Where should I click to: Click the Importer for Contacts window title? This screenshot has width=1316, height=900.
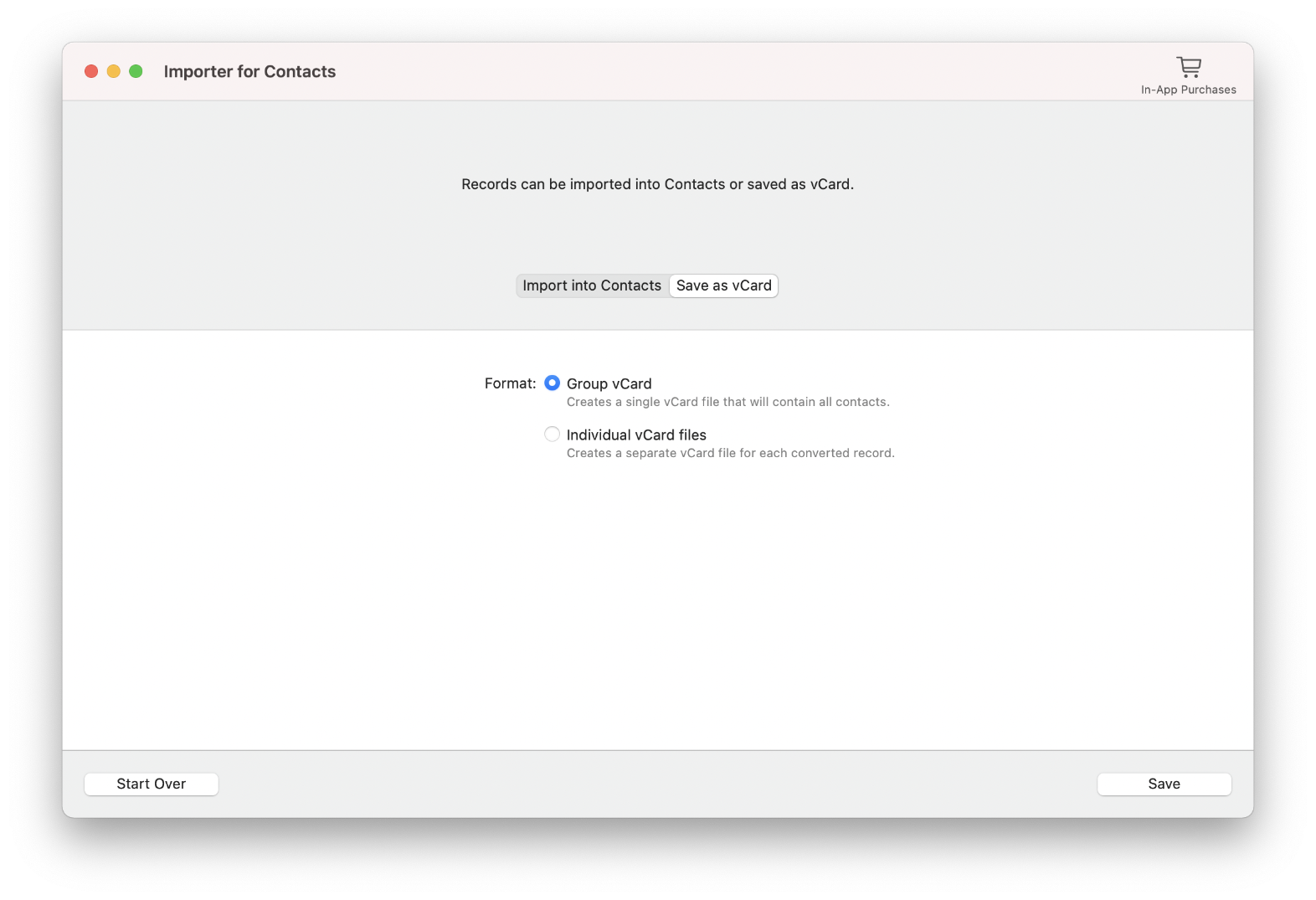click(249, 71)
